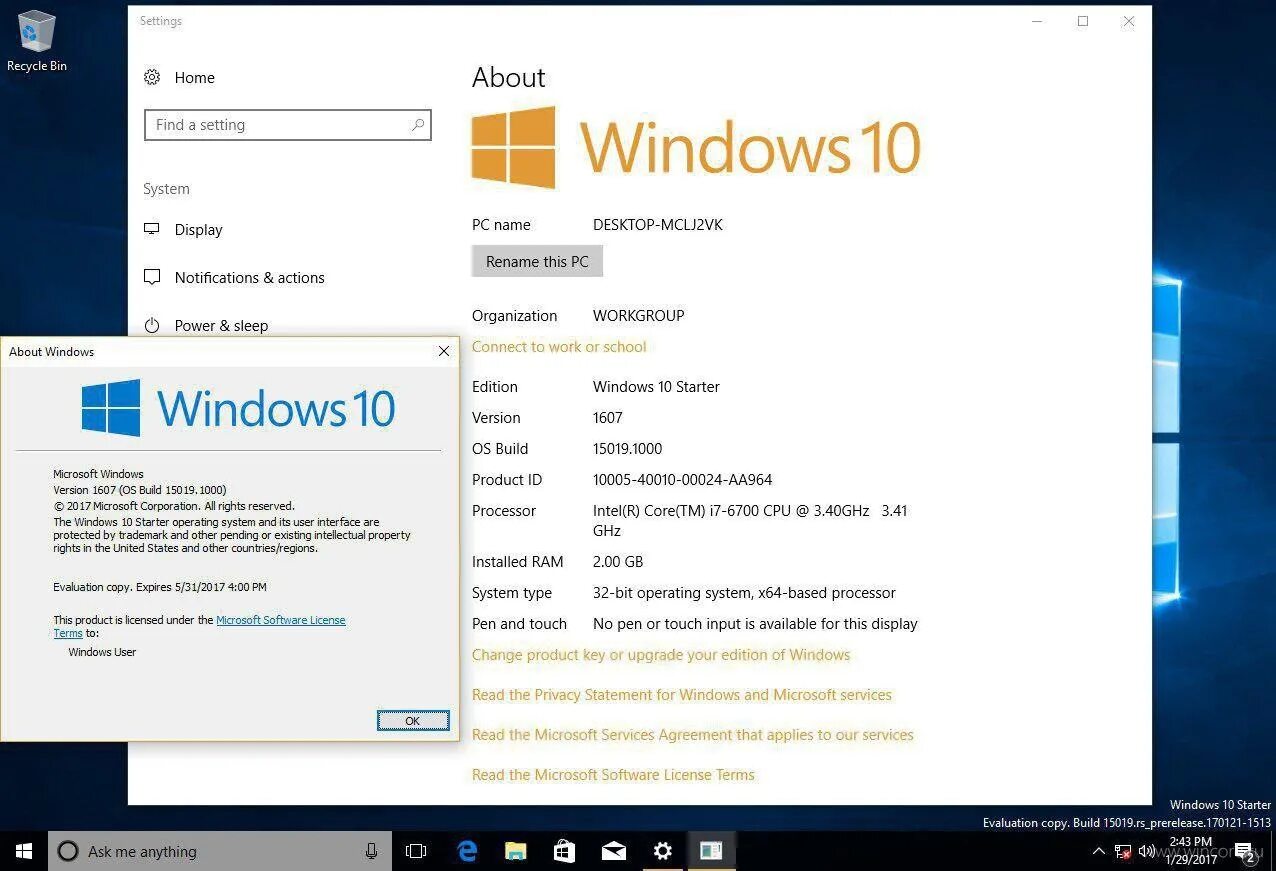The image size is (1276, 871).
Task: Click the Intel Core i7-6700 processor text
Action: pos(750,520)
